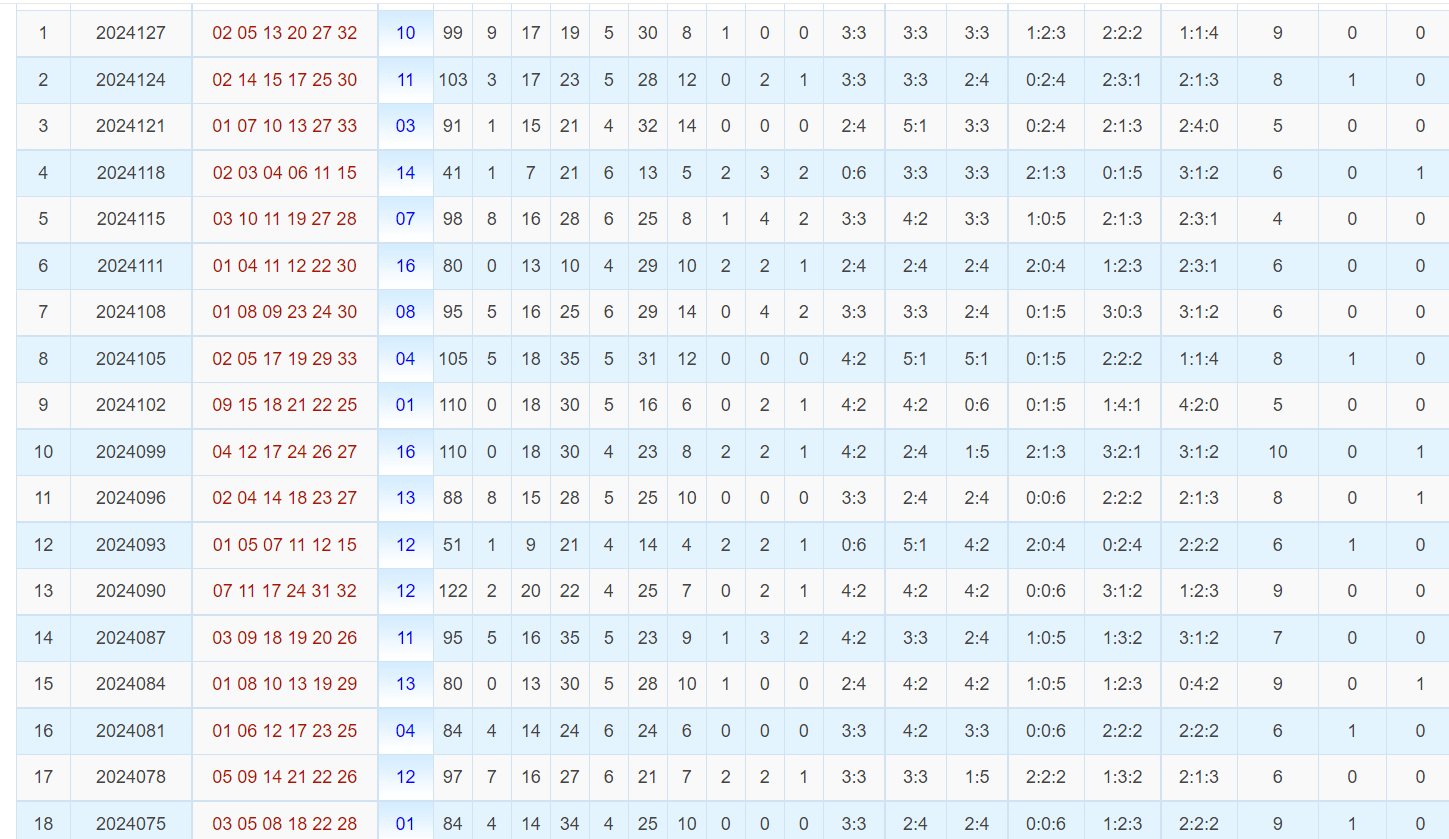Click row index 17
The height and width of the screenshot is (839, 1449).
[43, 777]
